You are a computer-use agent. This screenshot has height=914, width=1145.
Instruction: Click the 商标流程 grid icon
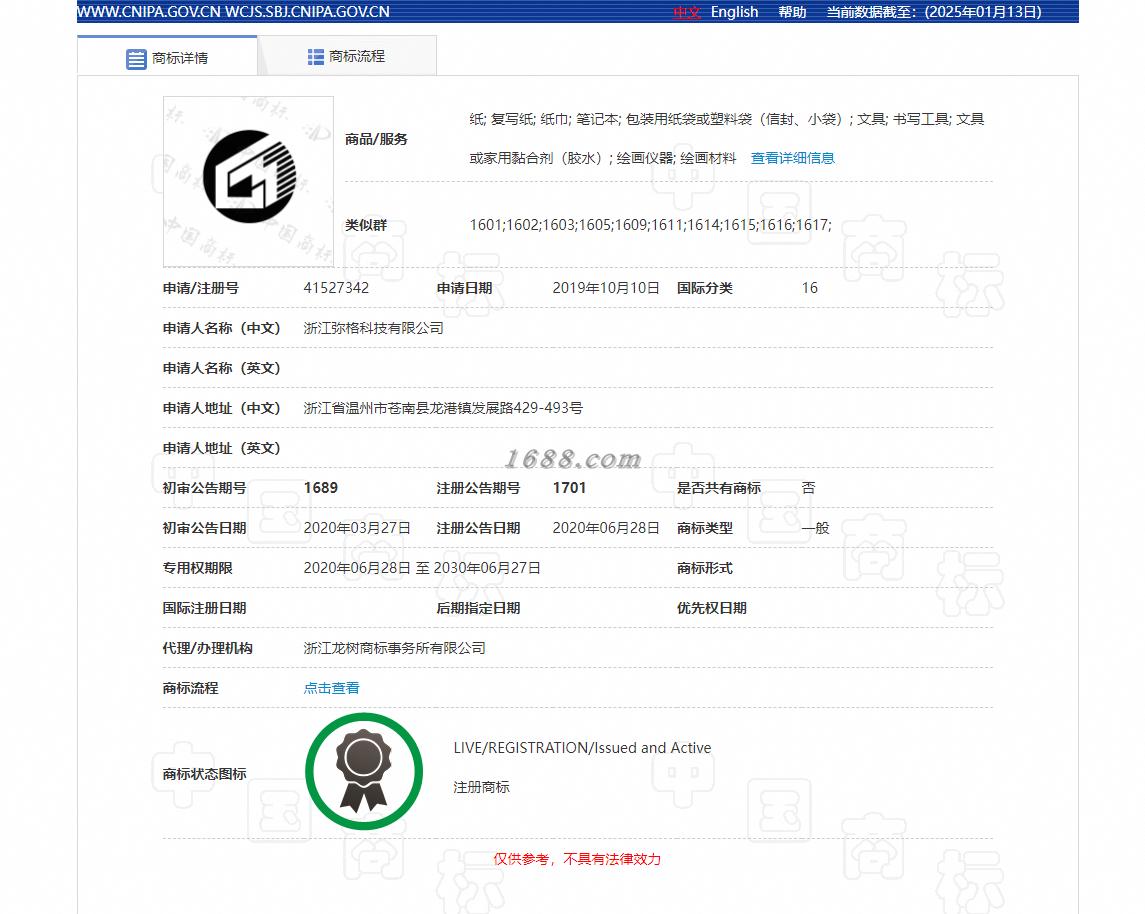315,57
